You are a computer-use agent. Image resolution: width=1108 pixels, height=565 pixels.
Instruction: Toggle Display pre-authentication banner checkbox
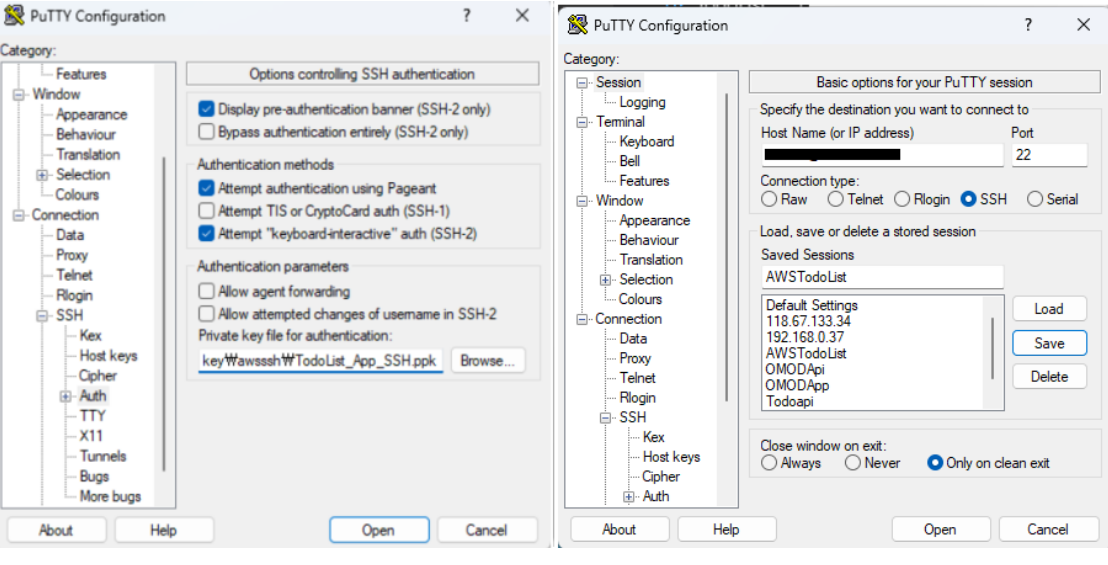(206, 109)
